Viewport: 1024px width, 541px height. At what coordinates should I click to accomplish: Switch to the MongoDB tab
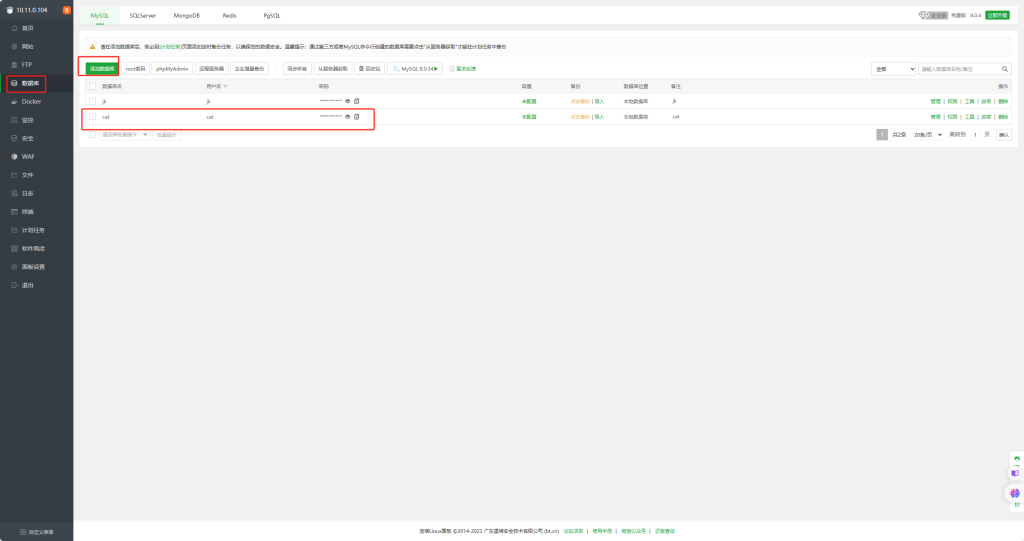pos(187,15)
